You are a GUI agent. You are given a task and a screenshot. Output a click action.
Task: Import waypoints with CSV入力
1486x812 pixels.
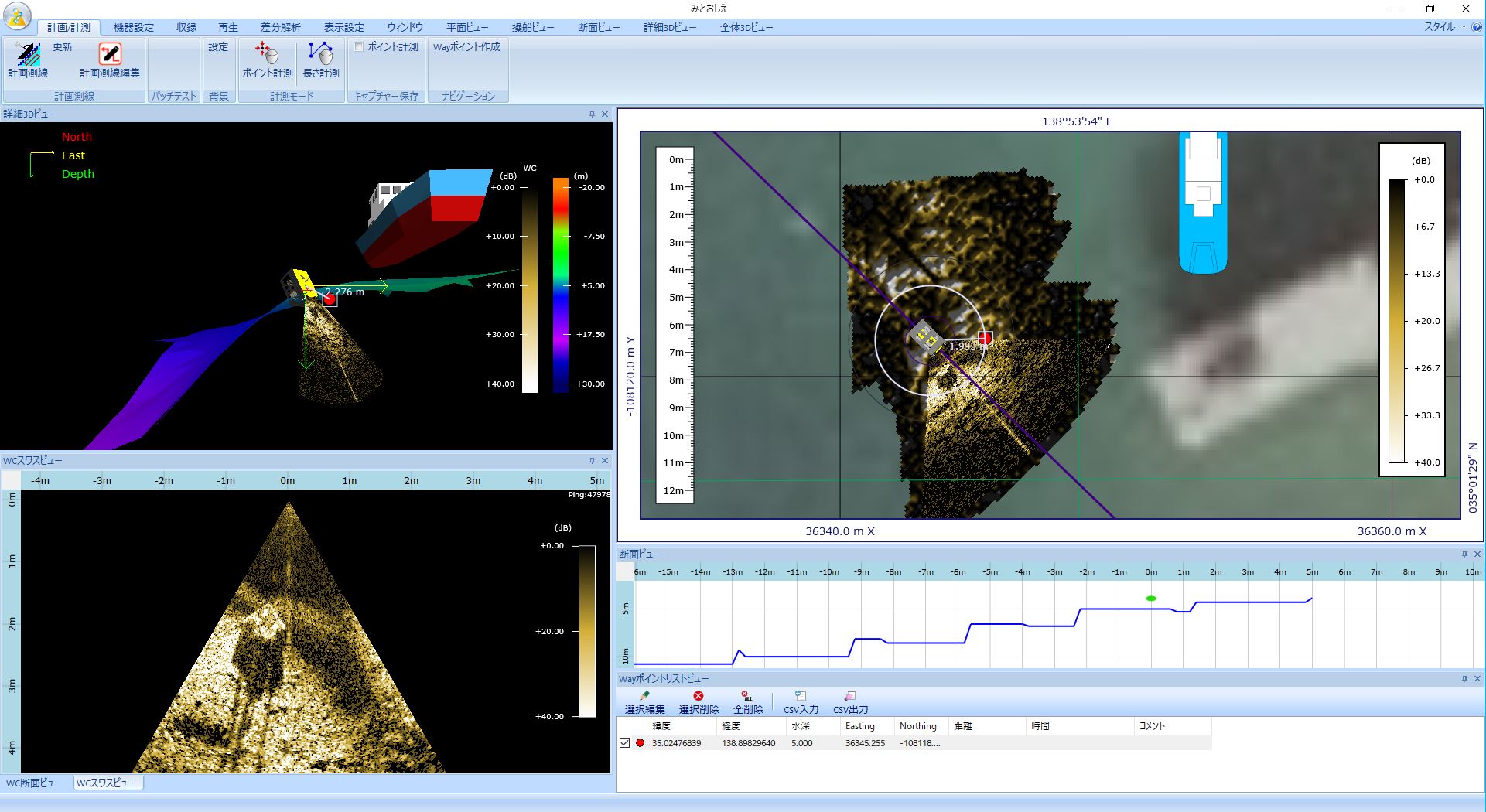(801, 703)
